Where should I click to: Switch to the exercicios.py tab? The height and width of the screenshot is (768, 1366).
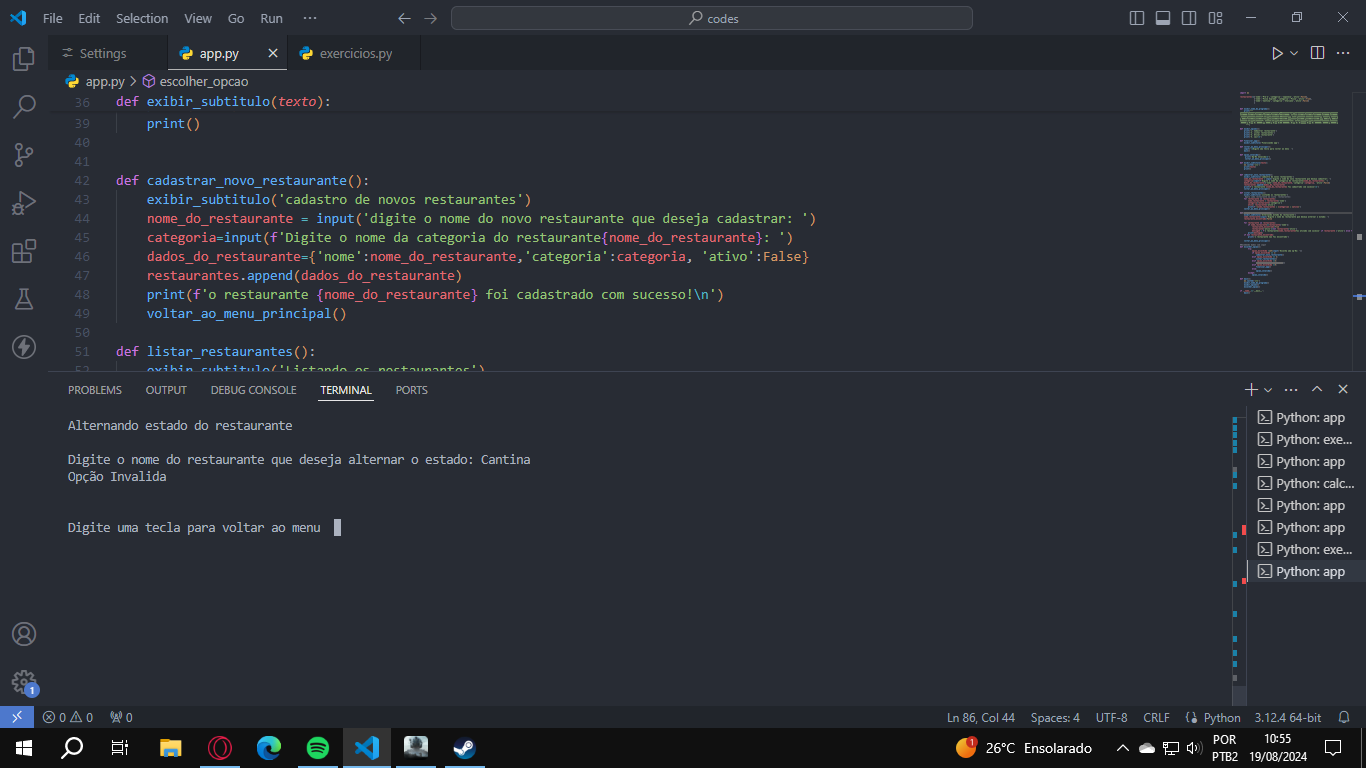tap(355, 53)
